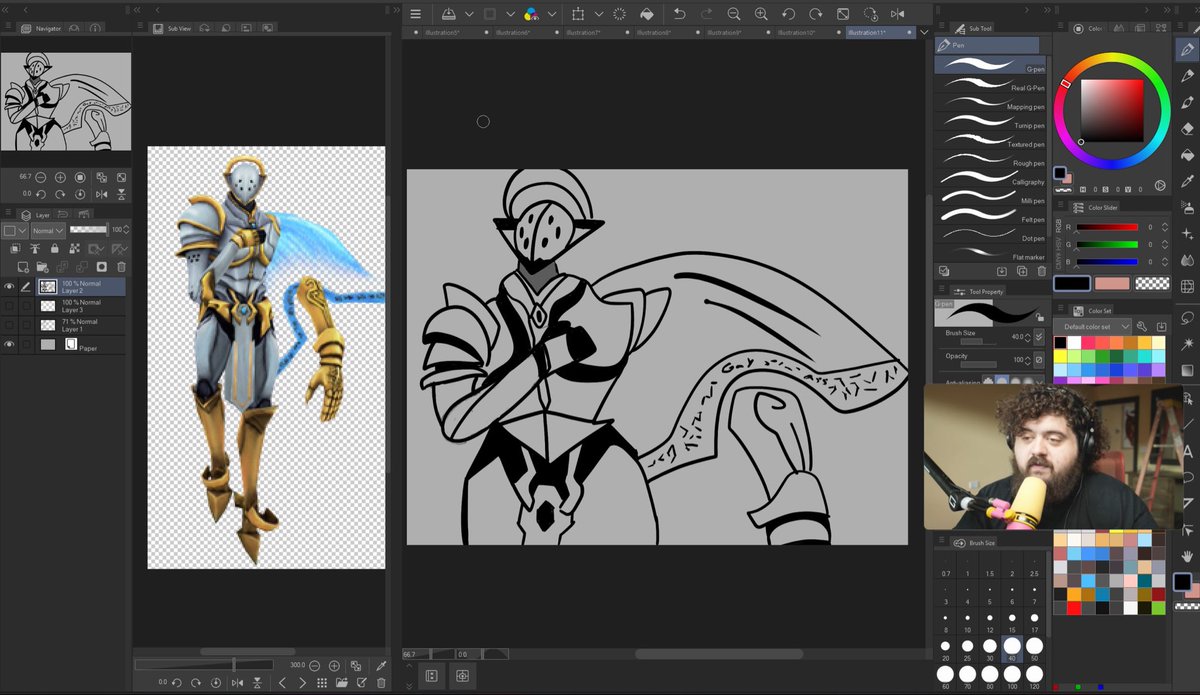This screenshot has height=695, width=1200.
Task: Select the pink sub drawing color swatch
Action: point(1111,283)
